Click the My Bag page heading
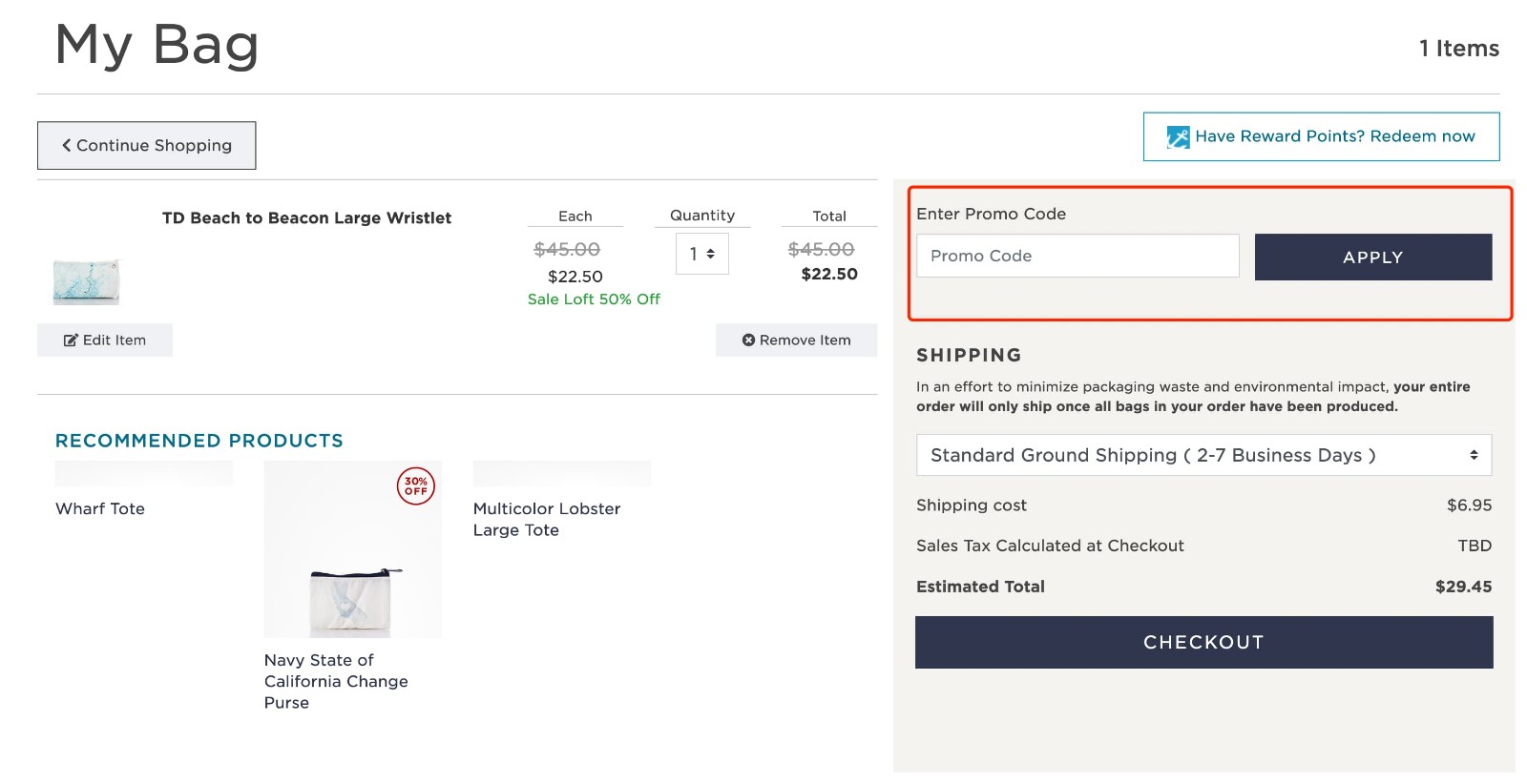 [x=157, y=44]
